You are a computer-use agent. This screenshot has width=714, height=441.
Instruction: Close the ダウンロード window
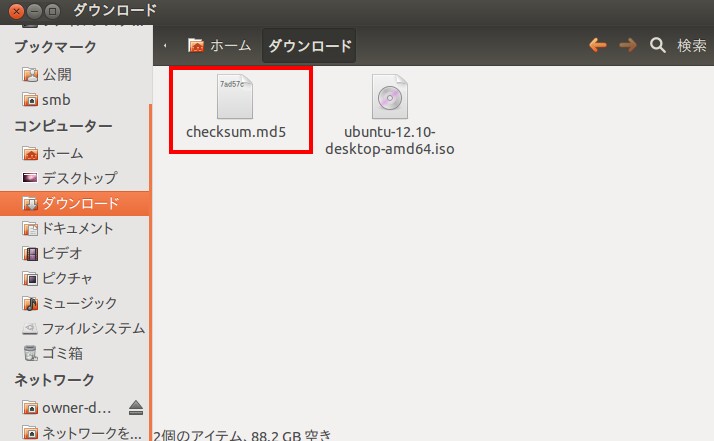coord(16,10)
